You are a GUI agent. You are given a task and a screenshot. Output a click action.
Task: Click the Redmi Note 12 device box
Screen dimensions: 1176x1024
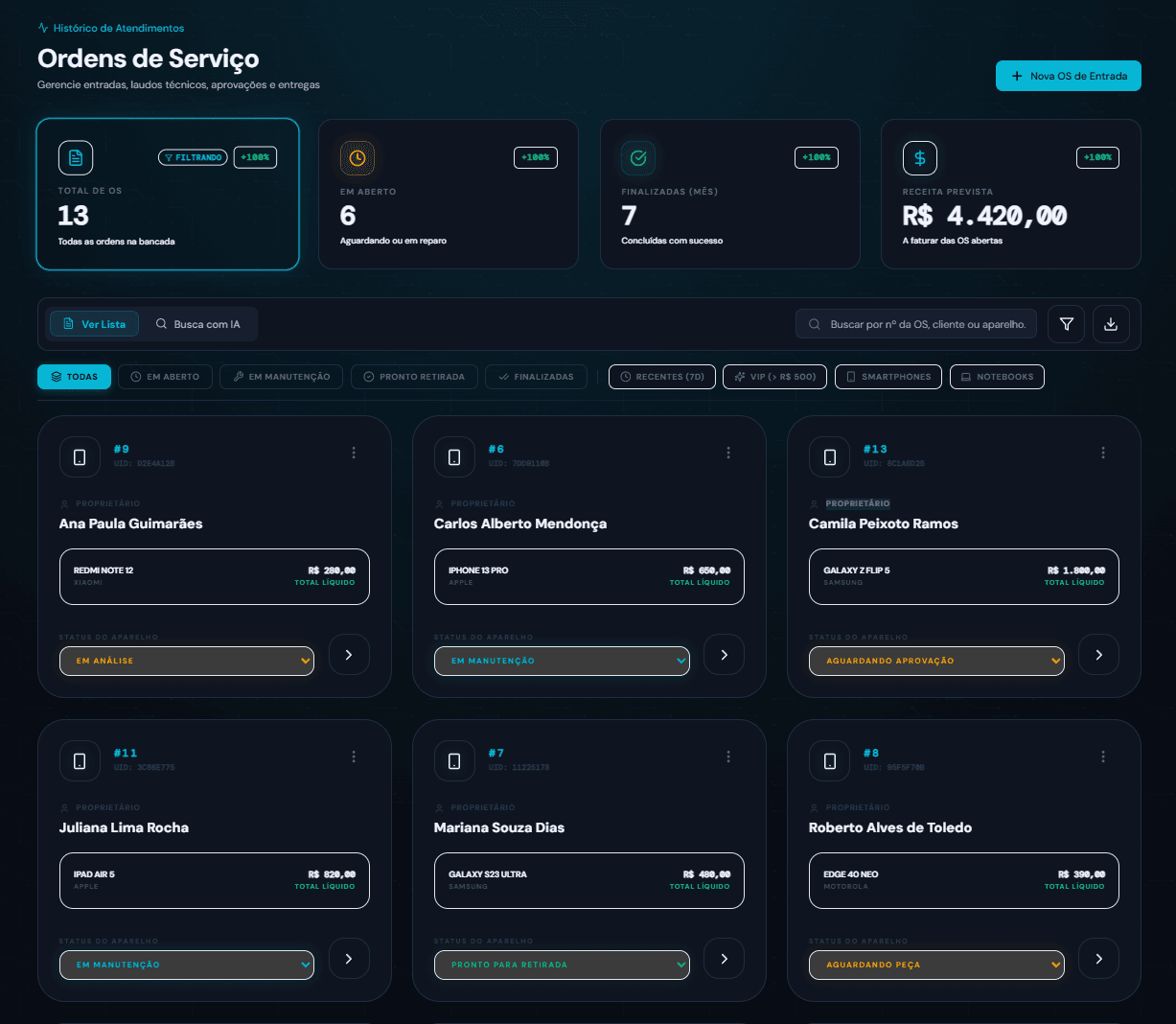coord(215,576)
